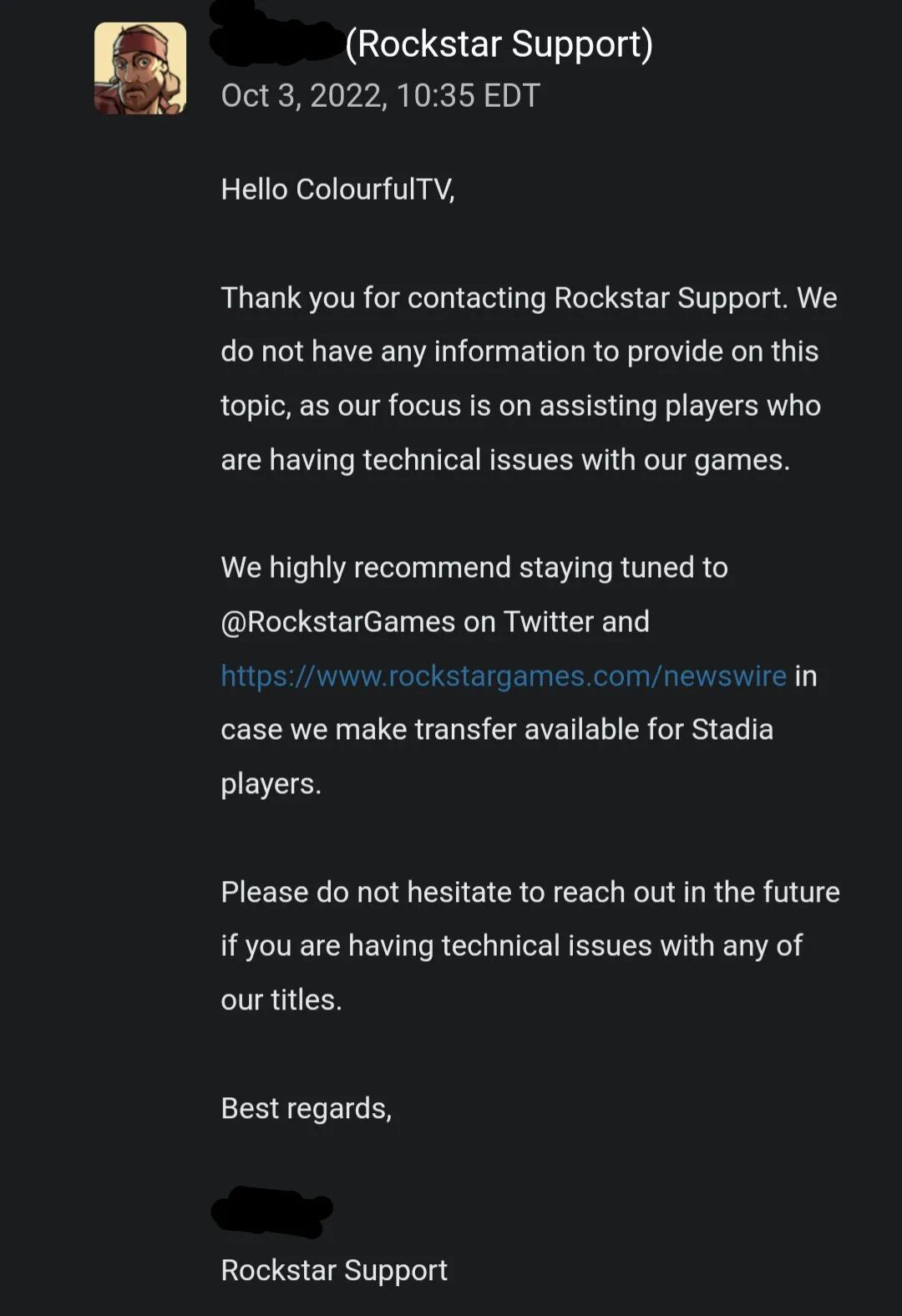The height and width of the screenshot is (1316, 902).
Task: Click the "topic, as our focus" line
Action: coord(519,406)
